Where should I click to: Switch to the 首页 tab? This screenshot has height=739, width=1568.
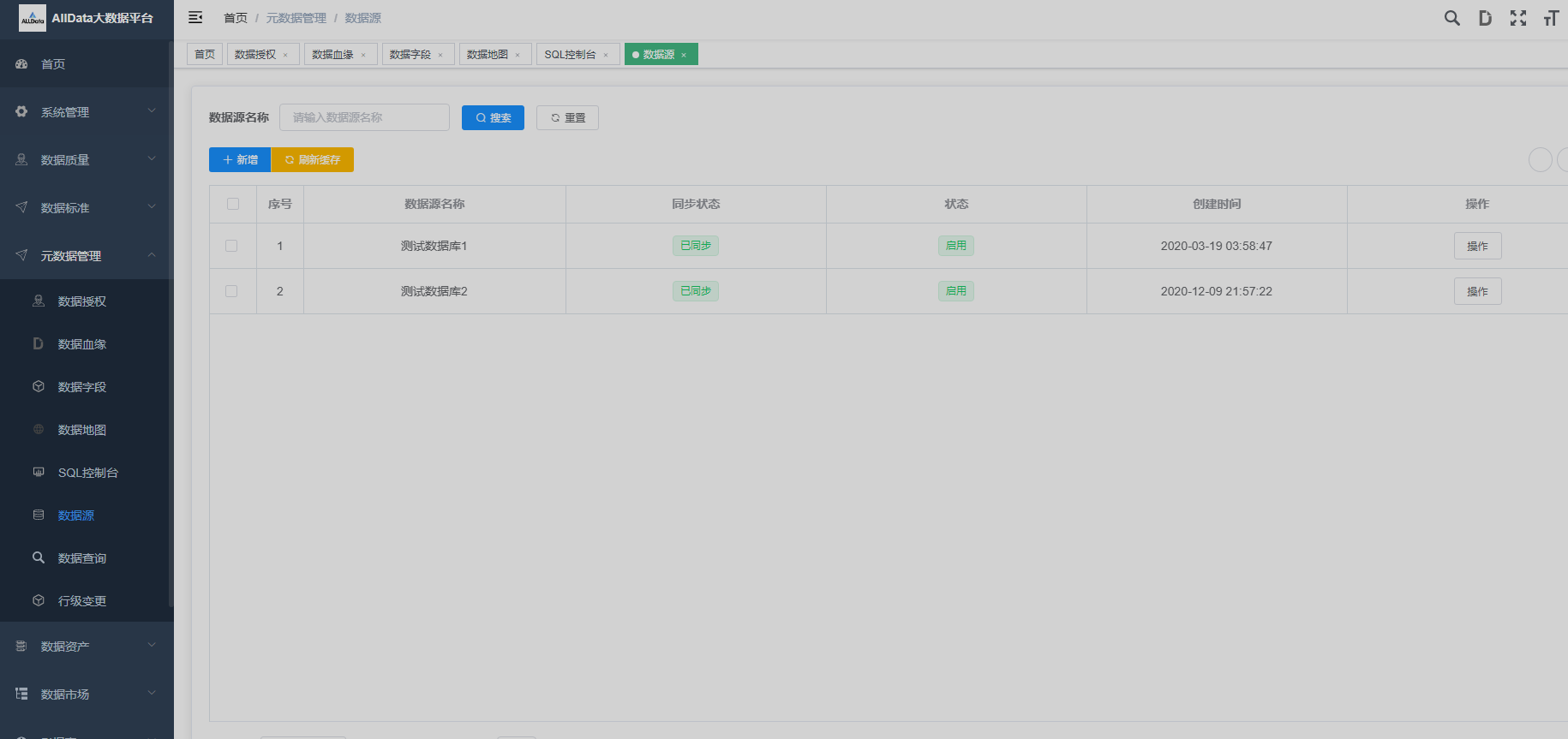click(x=205, y=54)
